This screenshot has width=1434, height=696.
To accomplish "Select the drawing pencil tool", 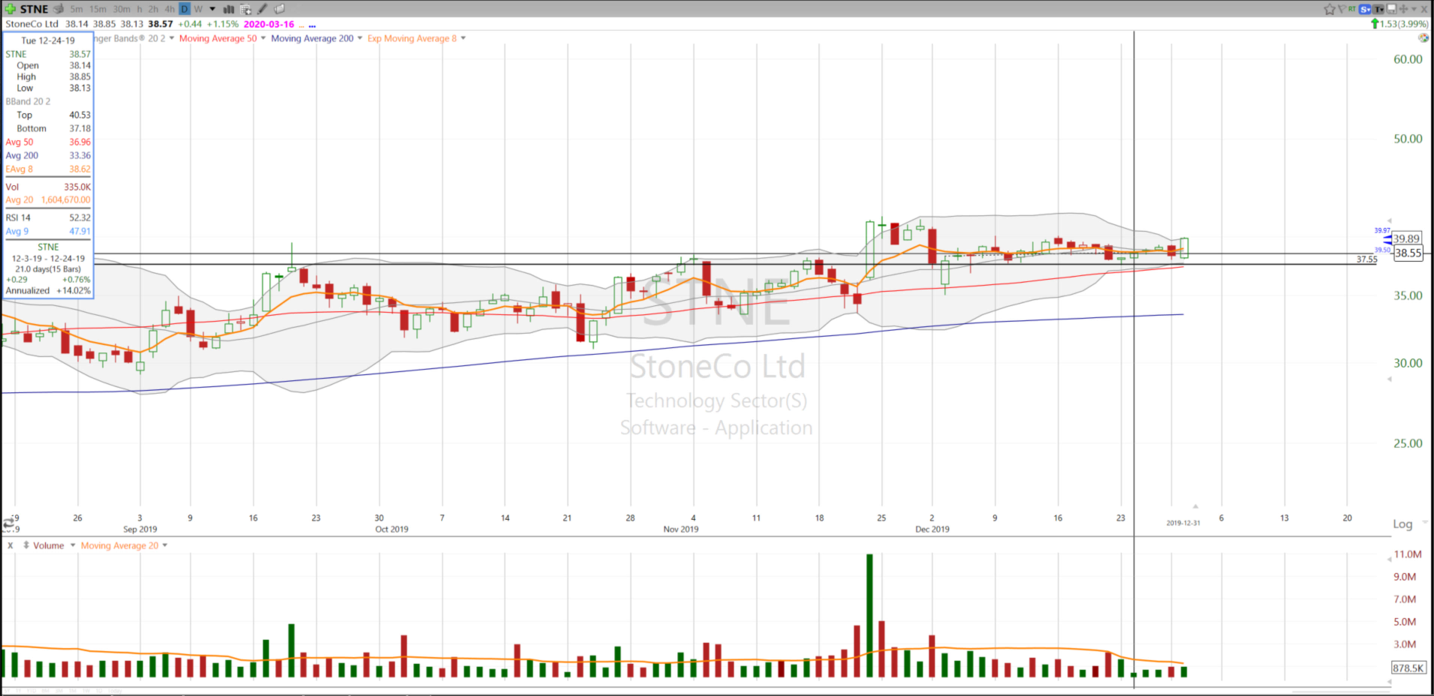I will 262,9.
